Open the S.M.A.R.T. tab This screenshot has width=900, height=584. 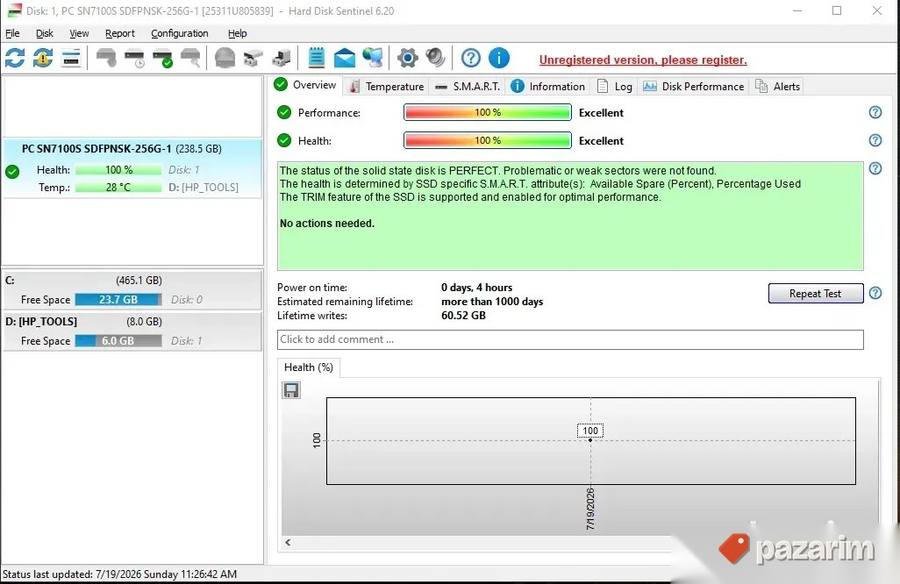click(468, 86)
